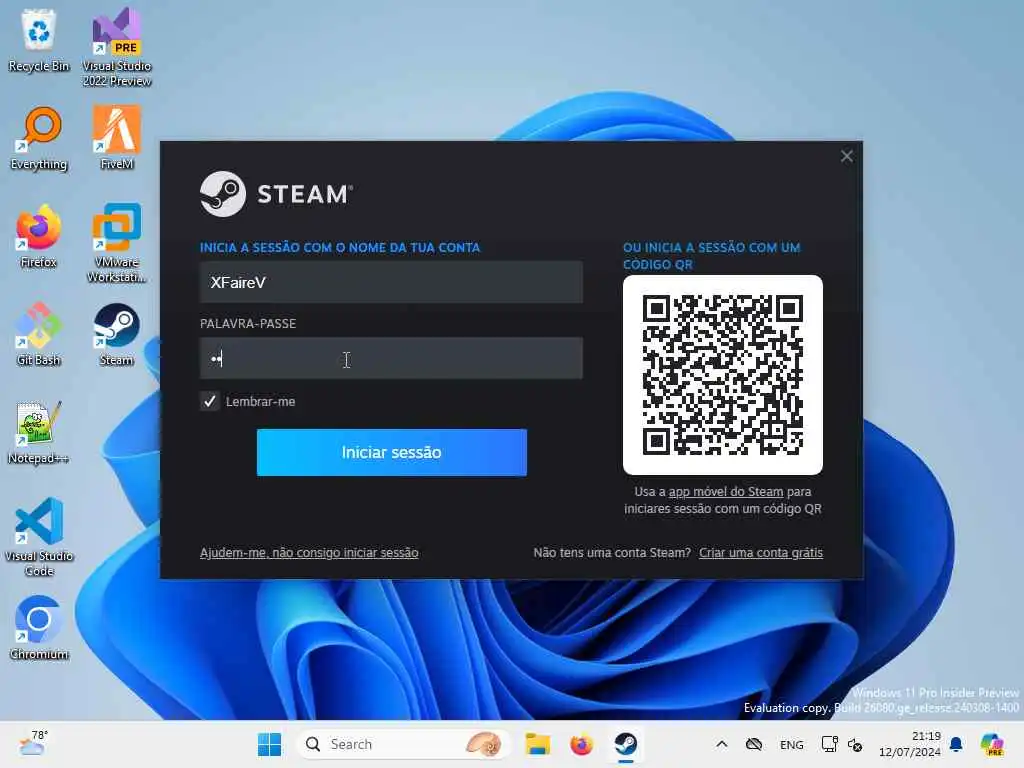Open the weather widget showing 78°
Screen dimensions: 1024x768
(33, 743)
